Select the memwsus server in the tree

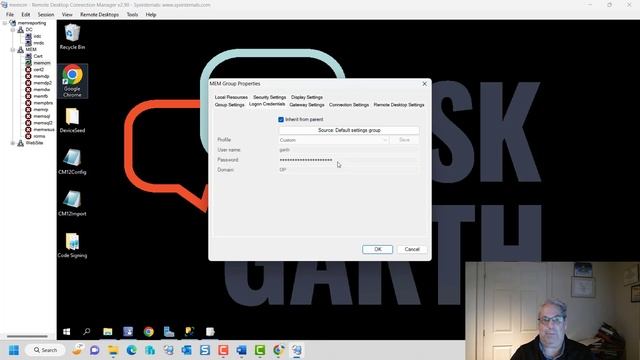tap(44, 129)
